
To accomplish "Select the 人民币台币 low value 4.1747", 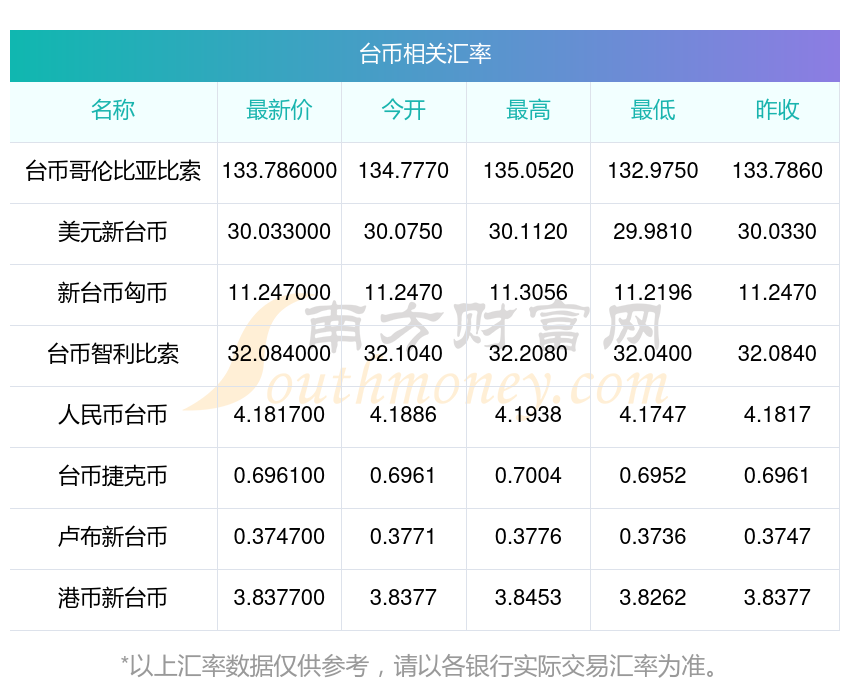I will coord(653,415).
